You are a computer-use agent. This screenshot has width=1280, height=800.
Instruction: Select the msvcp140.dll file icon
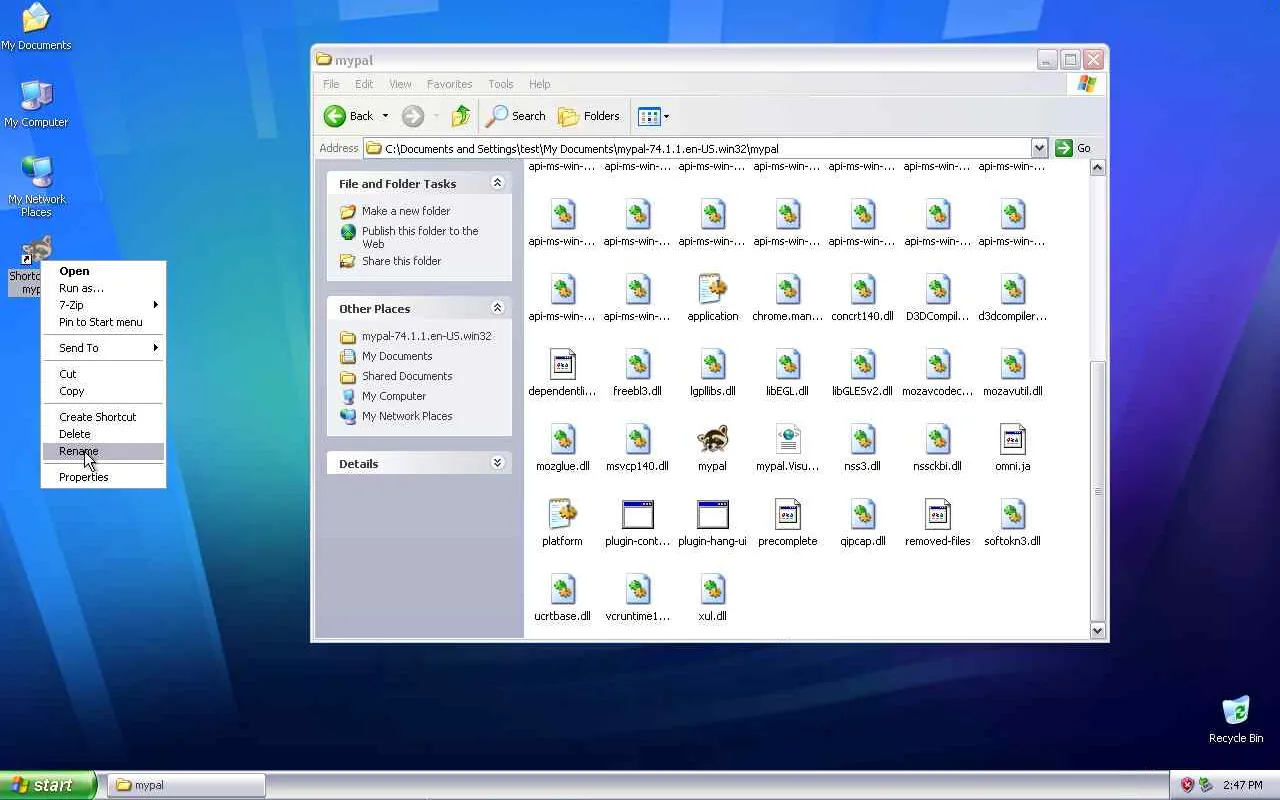[637, 440]
